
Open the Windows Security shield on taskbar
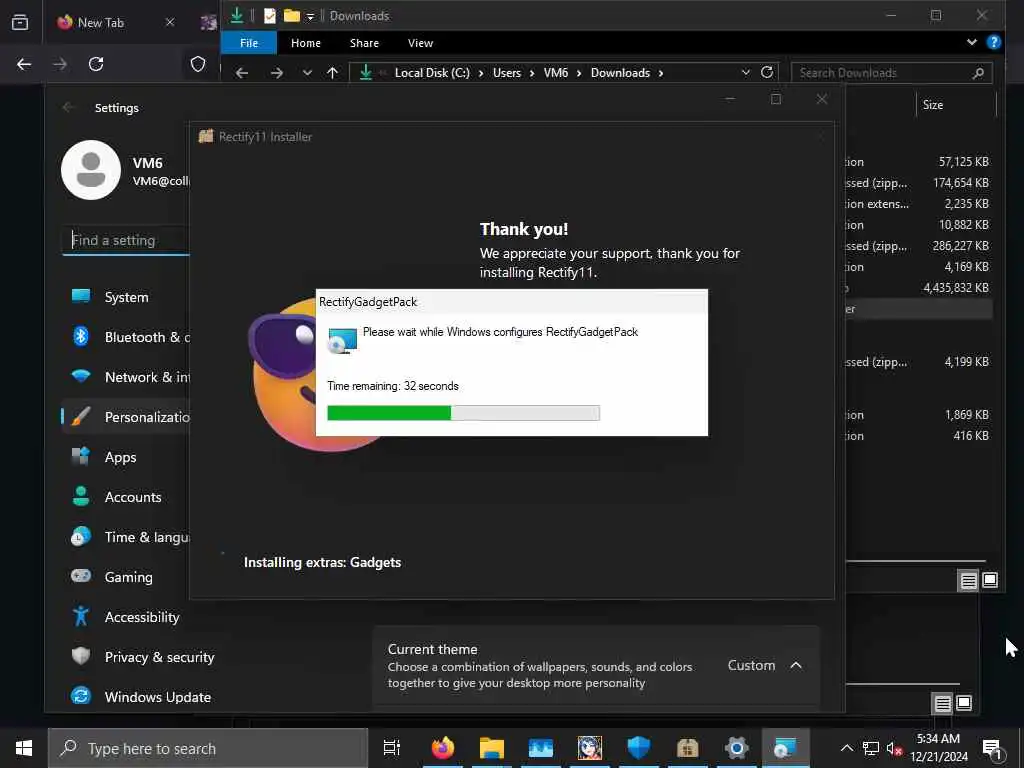(x=639, y=748)
